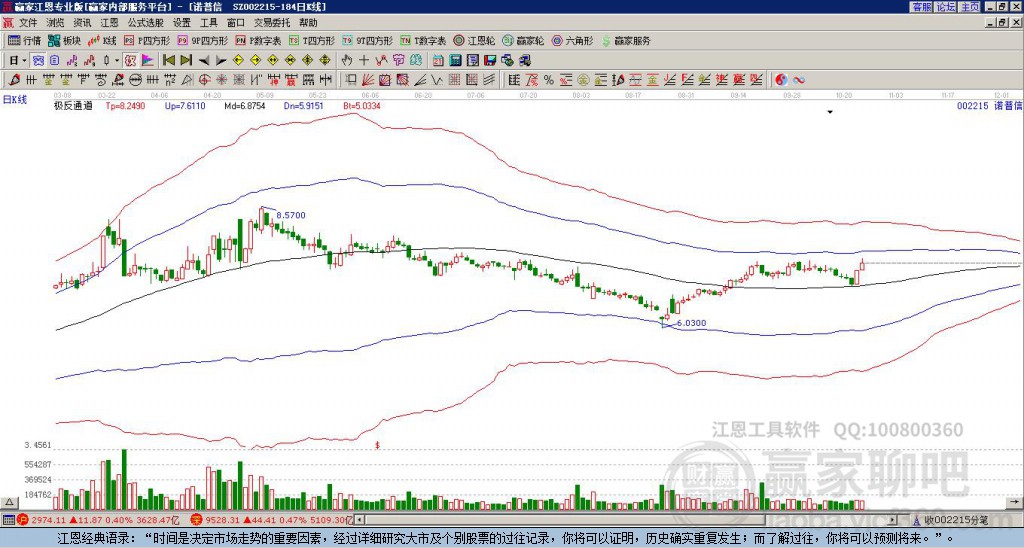Open the 资讯 menu
The width and height of the screenshot is (1024, 548).
point(82,23)
